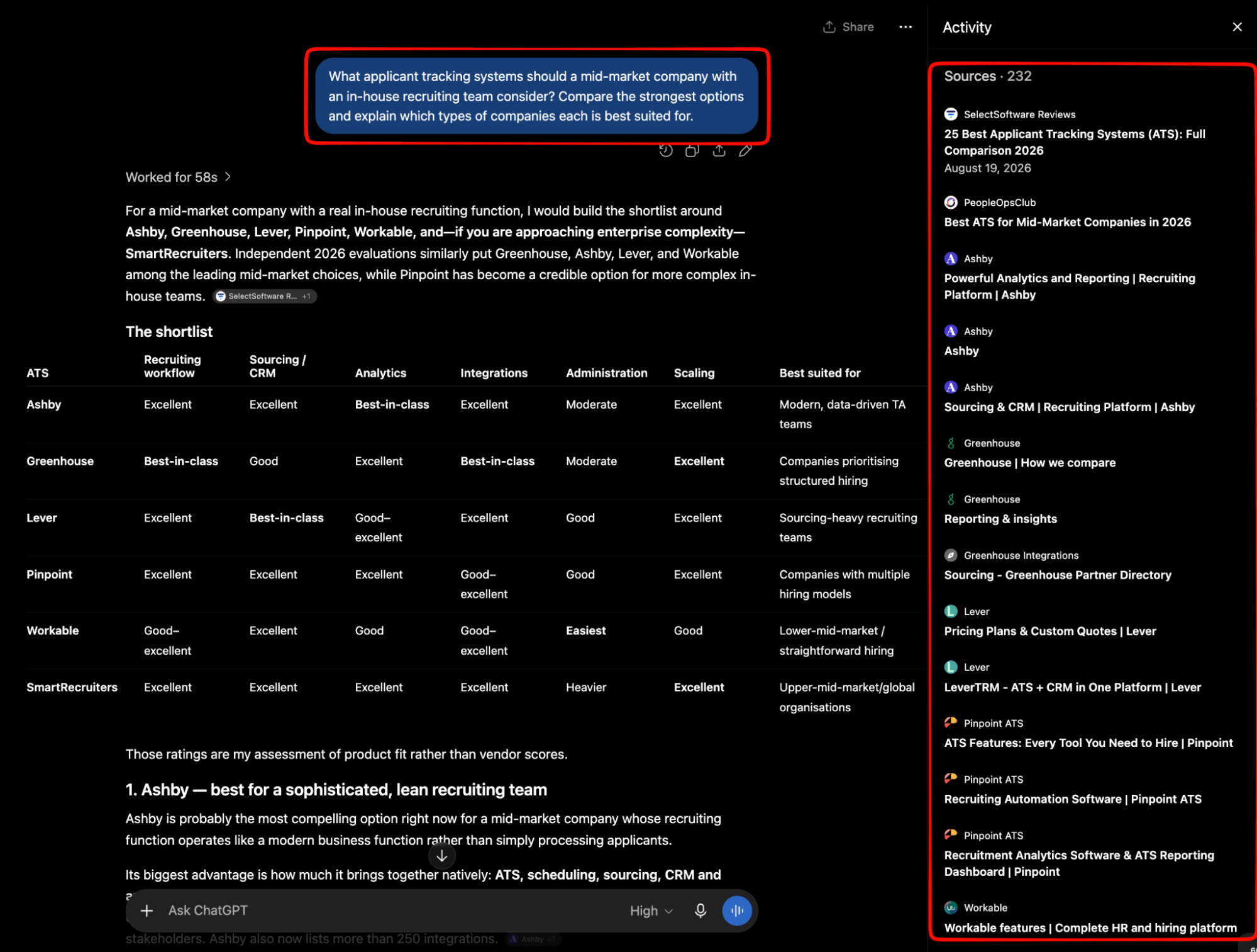Click the 'Sources · 232' heading
1257x952 pixels.
point(987,76)
